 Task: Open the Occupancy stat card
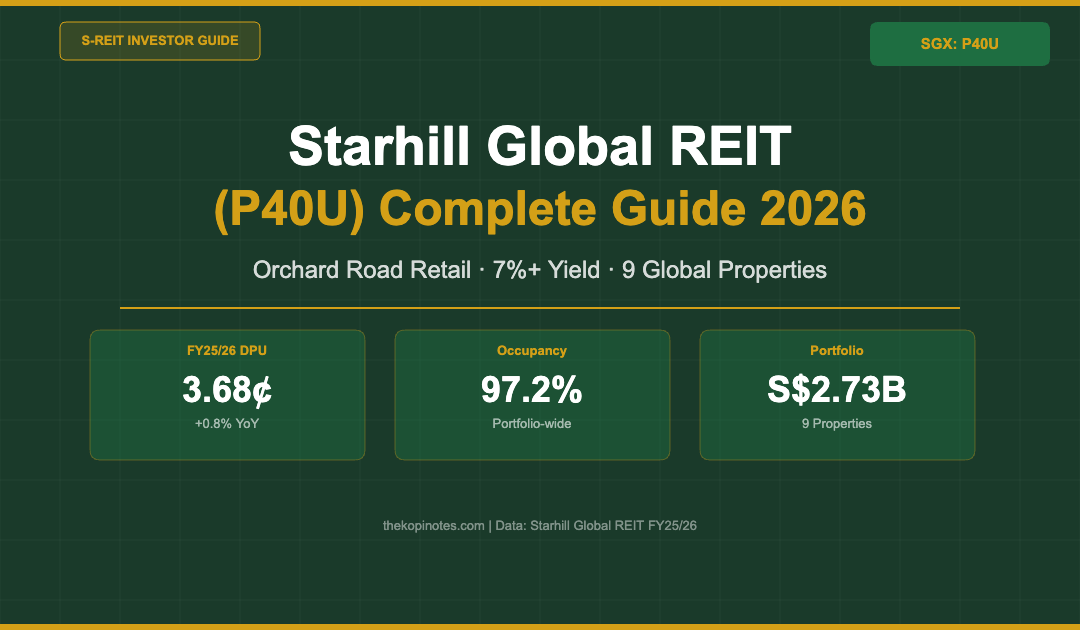532,395
